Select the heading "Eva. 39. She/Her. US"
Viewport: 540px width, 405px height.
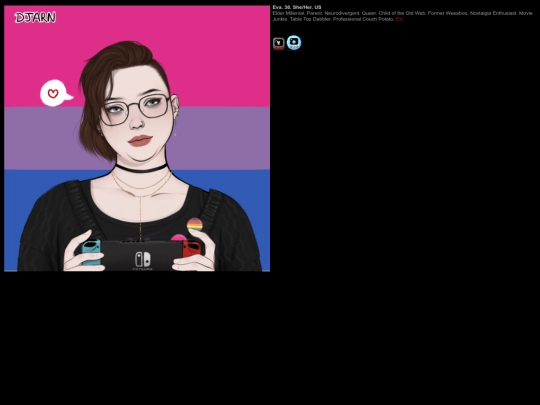pos(297,7)
